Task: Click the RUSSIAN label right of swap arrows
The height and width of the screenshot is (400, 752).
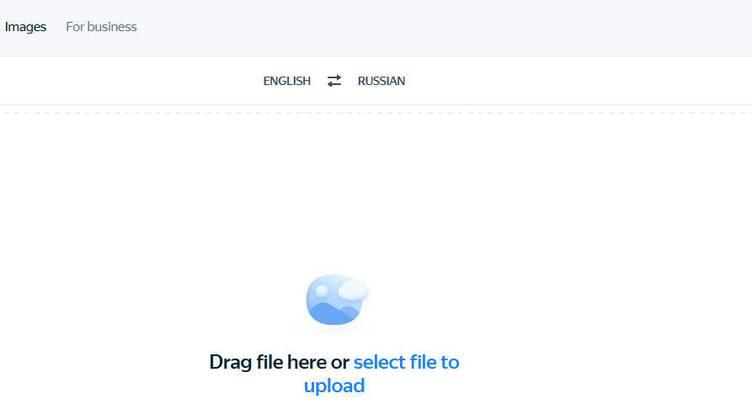Action: pyautogui.click(x=381, y=81)
